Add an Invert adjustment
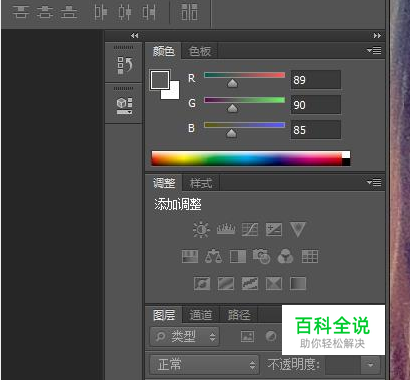This screenshot has height=380, width=410. coord(202,284)
